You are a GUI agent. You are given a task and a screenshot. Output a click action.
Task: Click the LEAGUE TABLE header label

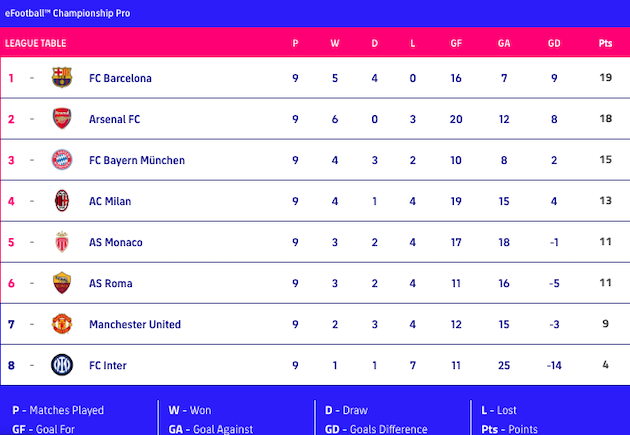(36, 43)
